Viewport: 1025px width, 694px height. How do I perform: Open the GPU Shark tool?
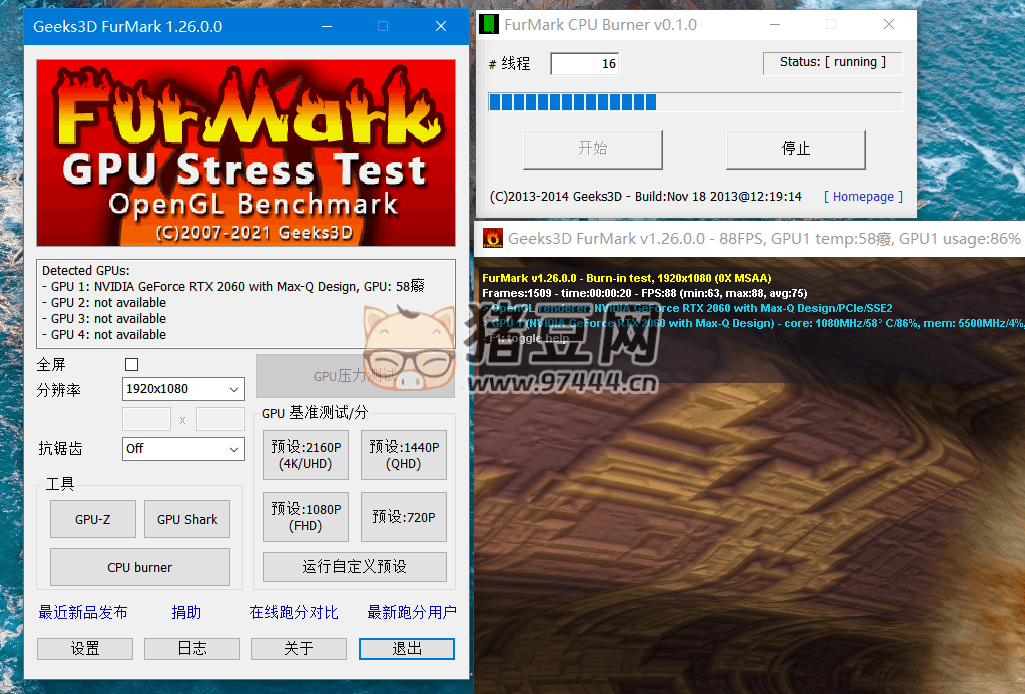click(x=187, y=519)
